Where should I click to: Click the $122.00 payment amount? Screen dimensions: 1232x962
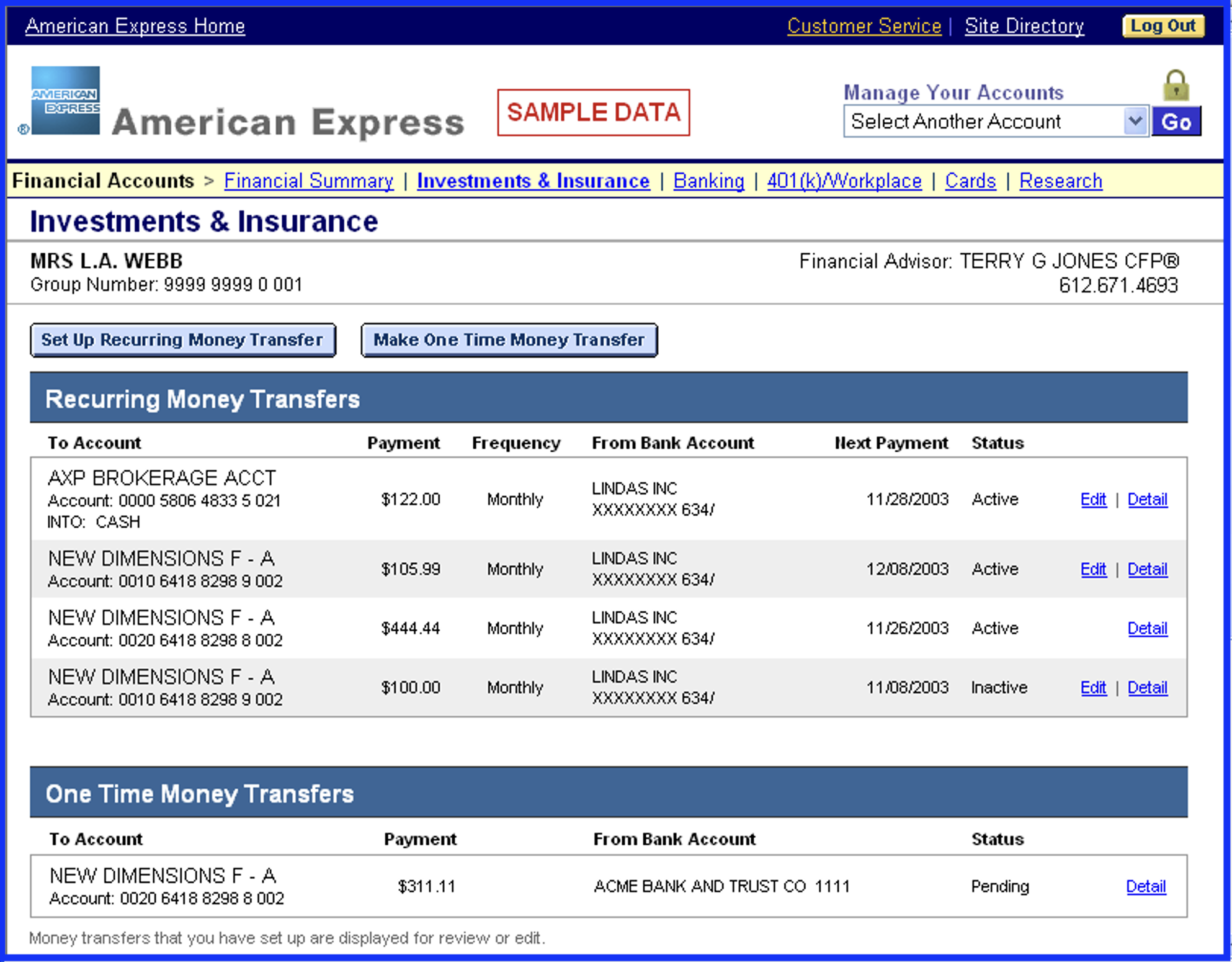(x=411, y=499)
